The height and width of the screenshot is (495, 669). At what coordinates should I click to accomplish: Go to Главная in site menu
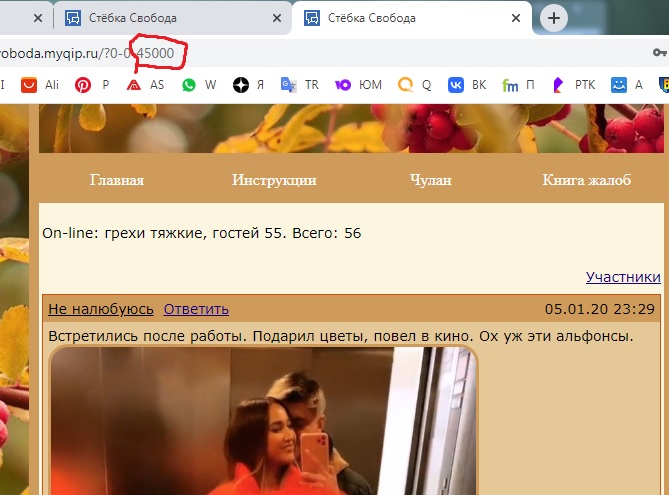(x=116, y=180)
